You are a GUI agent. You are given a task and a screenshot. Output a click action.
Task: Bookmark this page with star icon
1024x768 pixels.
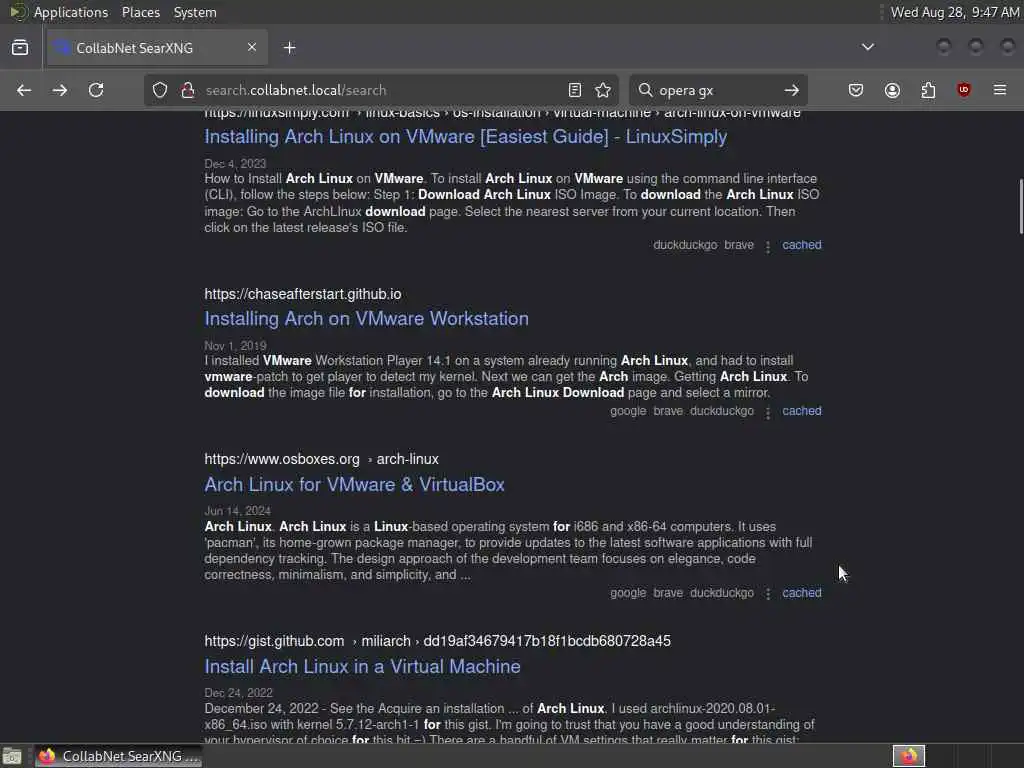coord(603,90)
